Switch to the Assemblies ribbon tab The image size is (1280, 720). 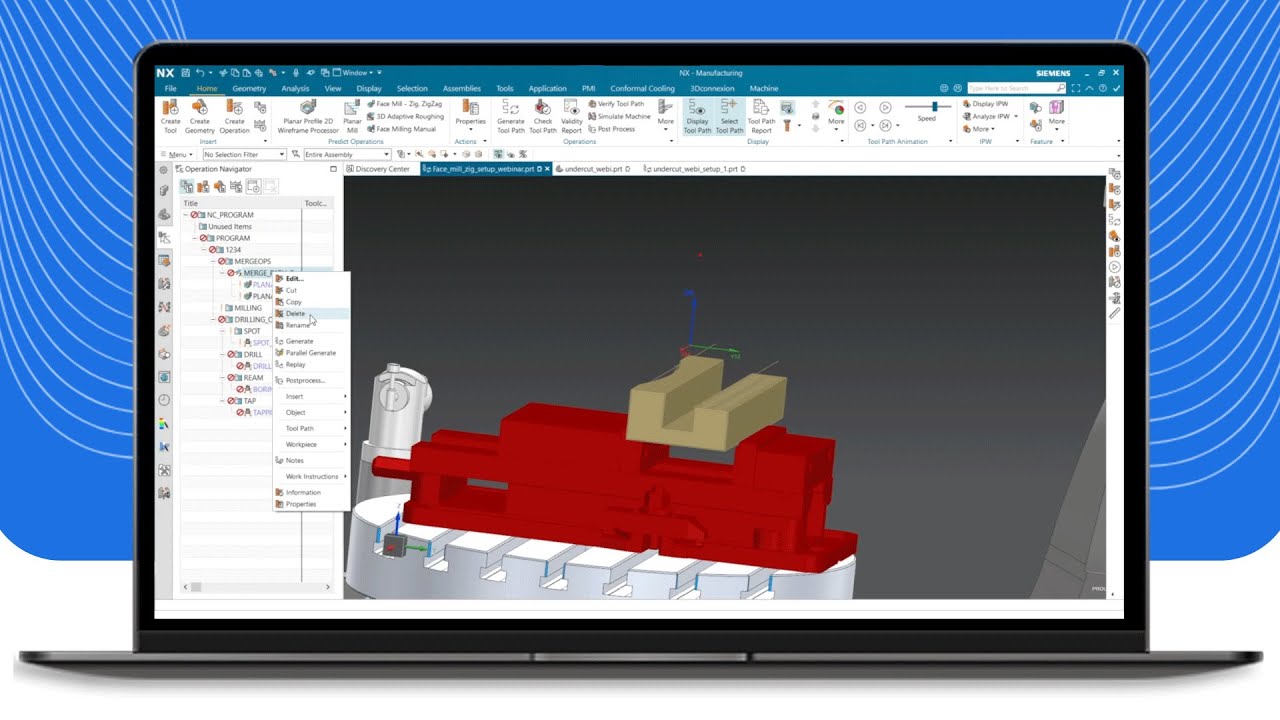pos(462,88)
